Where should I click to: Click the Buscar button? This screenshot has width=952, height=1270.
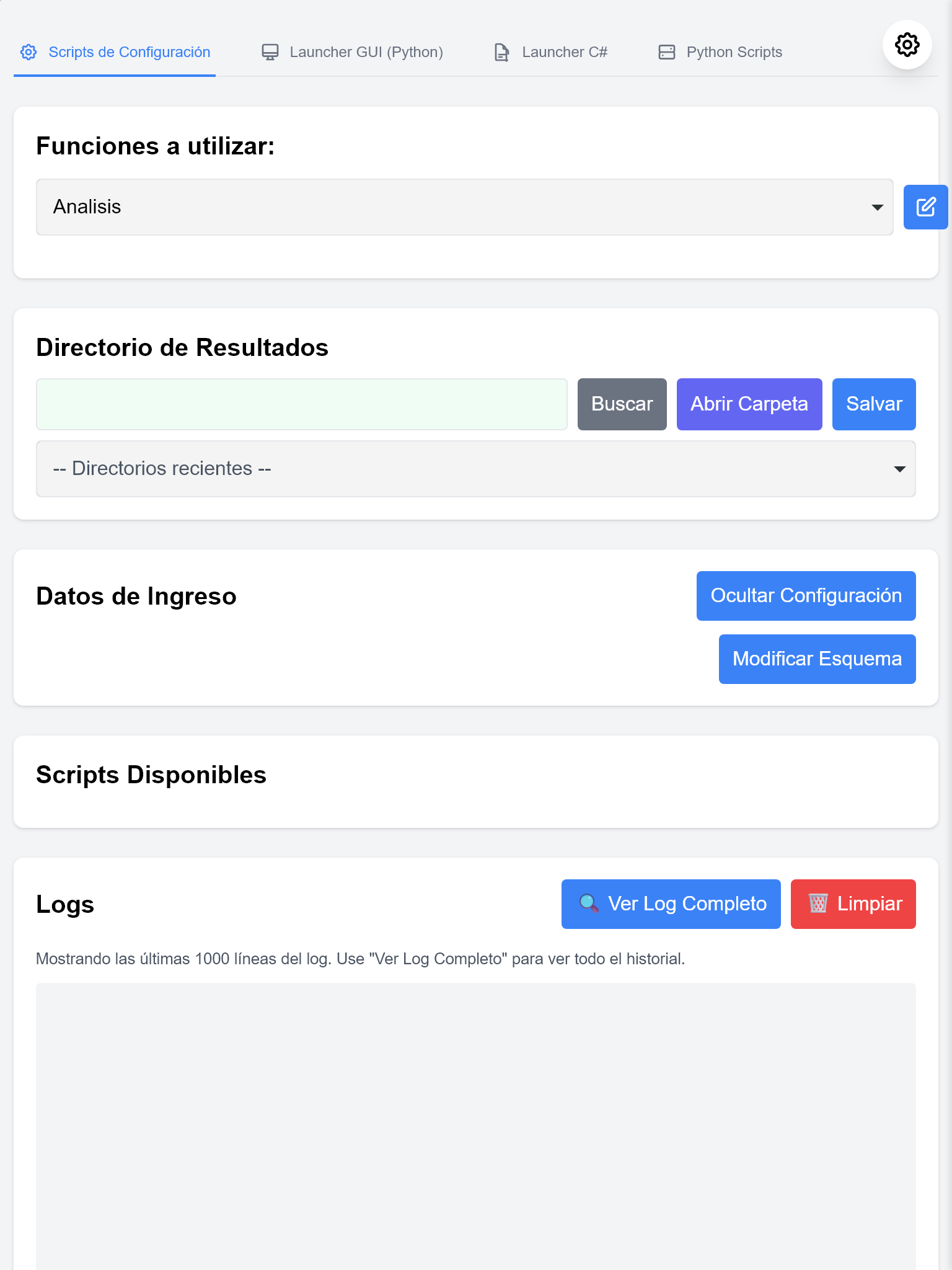pos(622,404)
